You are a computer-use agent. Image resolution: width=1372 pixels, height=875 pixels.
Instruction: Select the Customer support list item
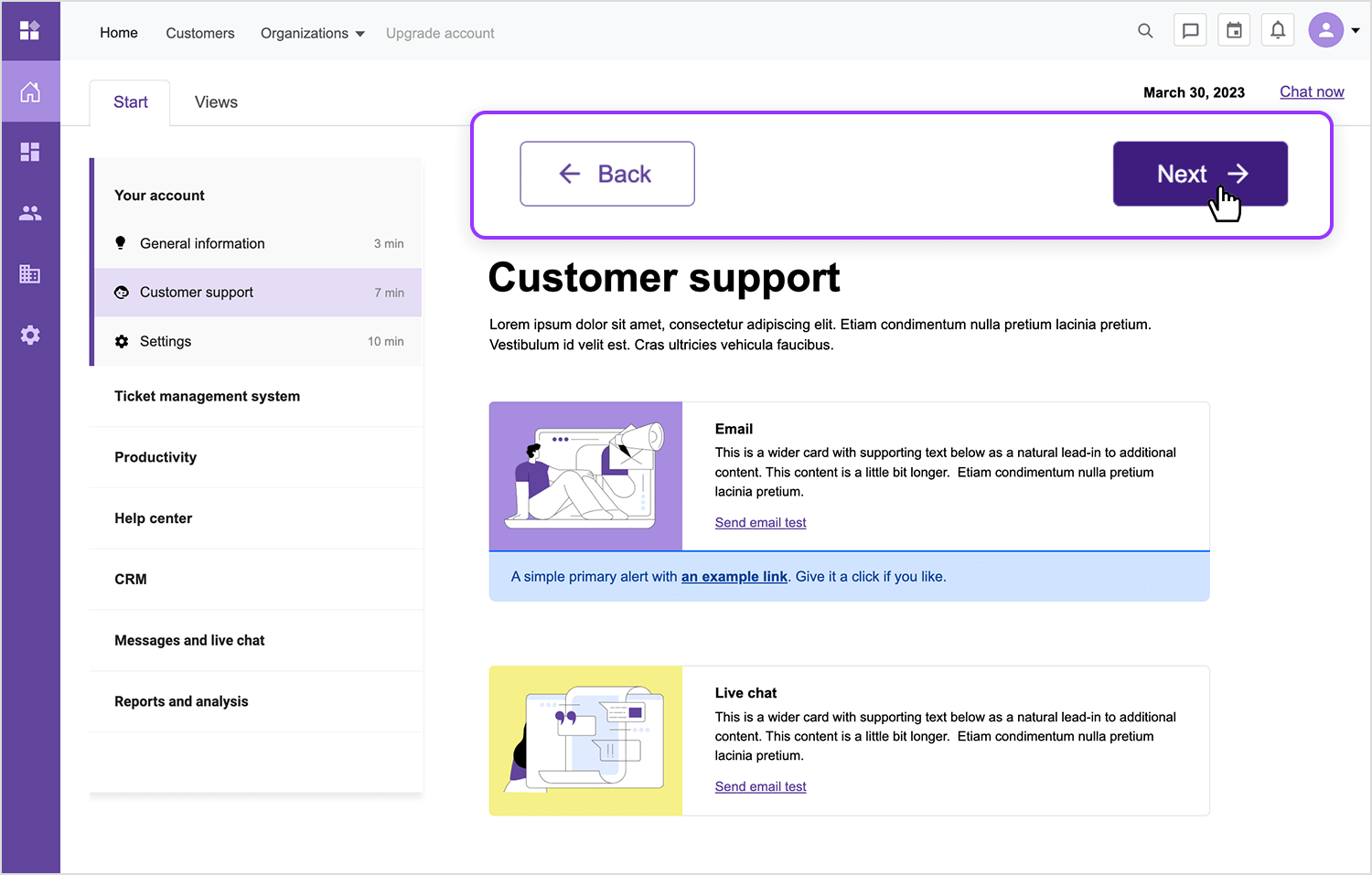[258, 293]
